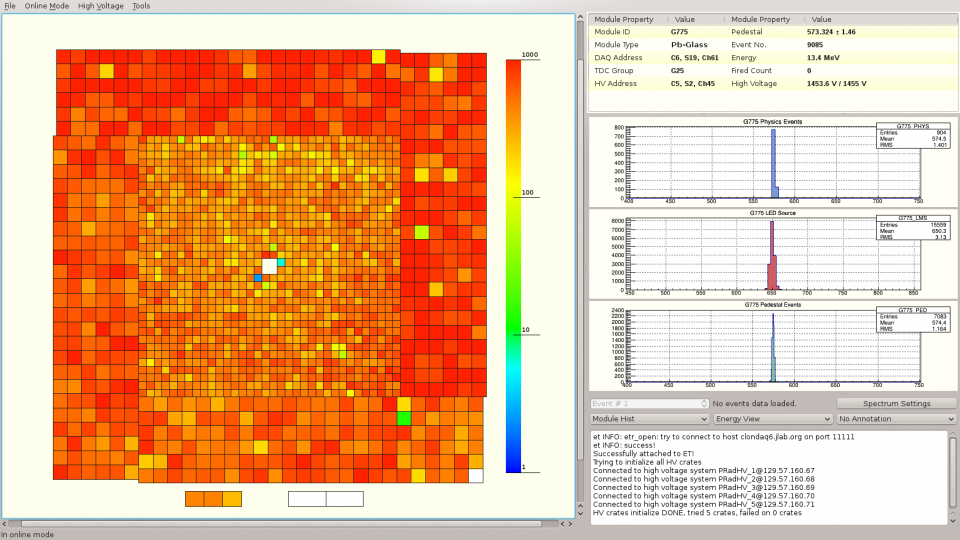The width and height of the screenshot is (960, 540).
Task: Click the orange three-box group below the detector
Action: coord(214,499)
